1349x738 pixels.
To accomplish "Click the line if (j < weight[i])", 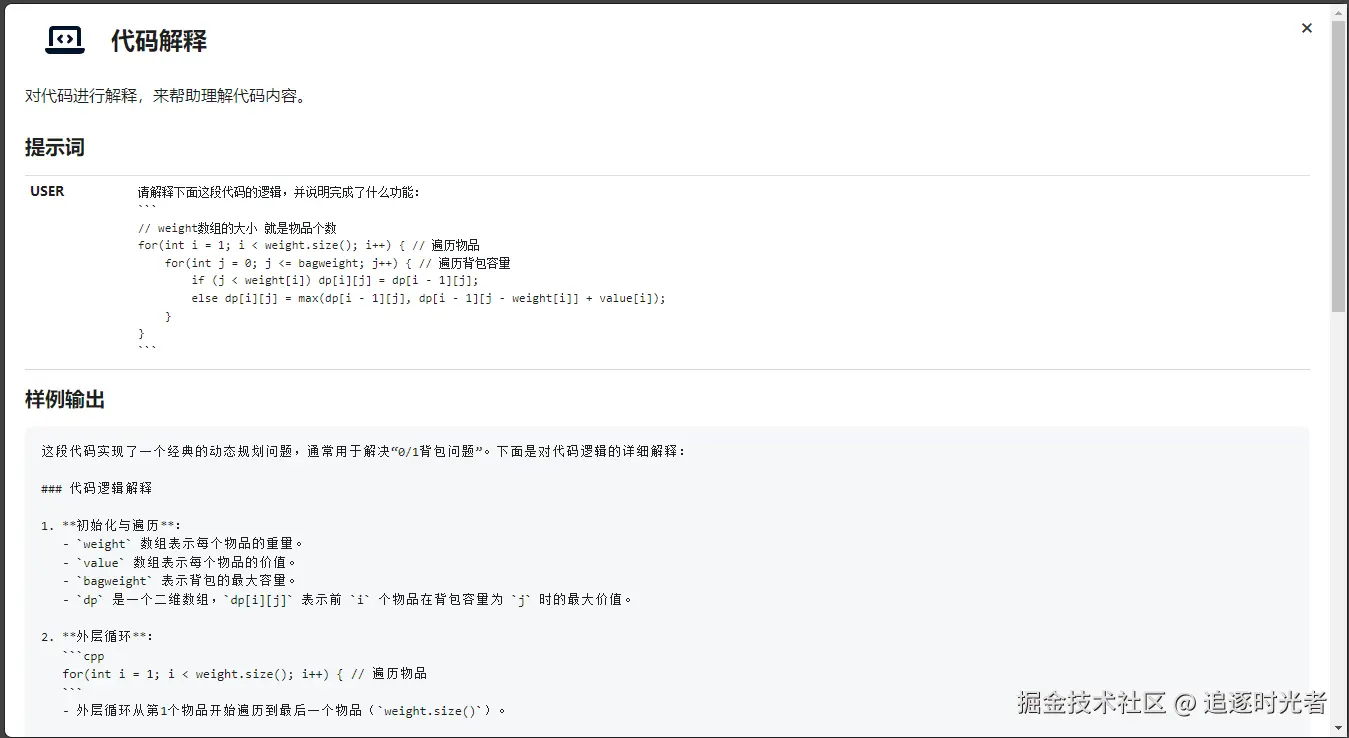I will point(335,281).
